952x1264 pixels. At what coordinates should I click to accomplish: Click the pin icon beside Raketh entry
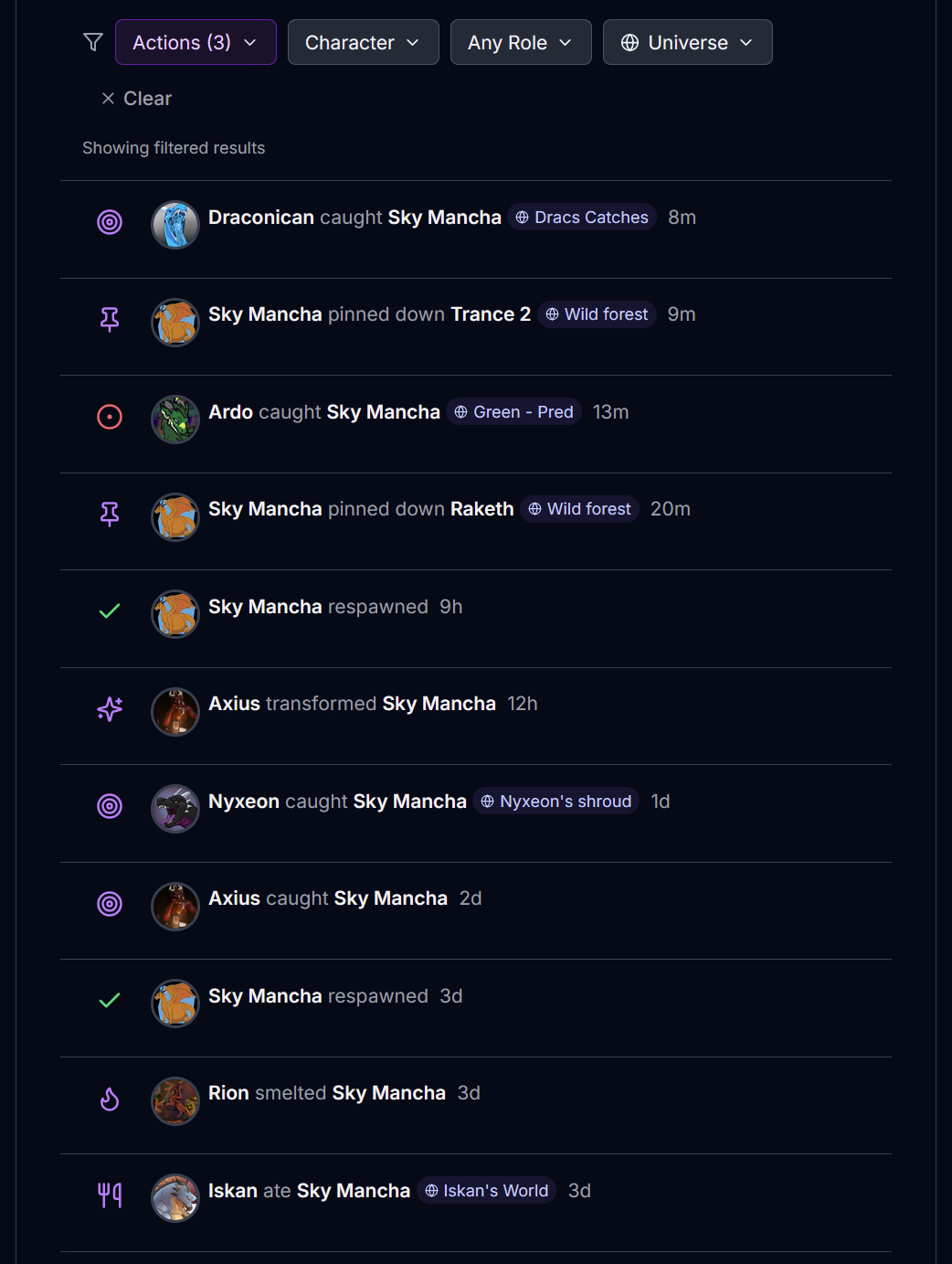click(110, 514)
